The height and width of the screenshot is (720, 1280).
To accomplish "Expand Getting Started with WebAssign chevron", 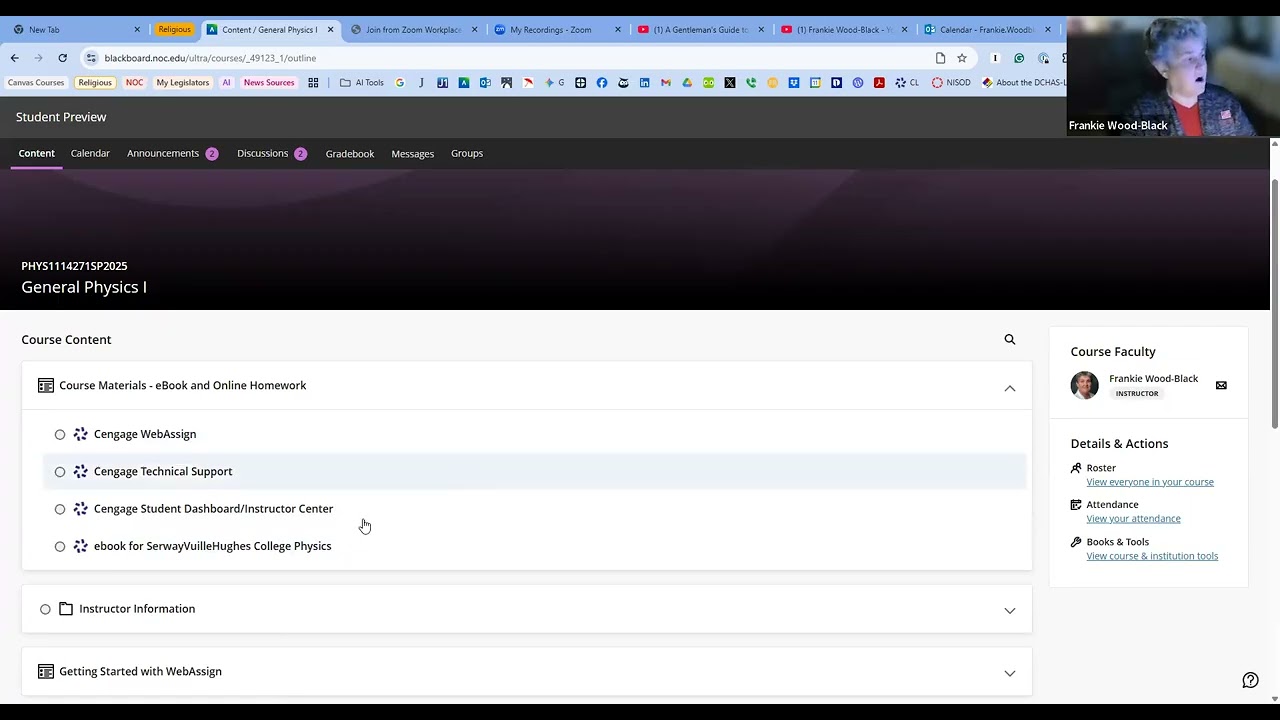I will click(x=1010, y=673).
